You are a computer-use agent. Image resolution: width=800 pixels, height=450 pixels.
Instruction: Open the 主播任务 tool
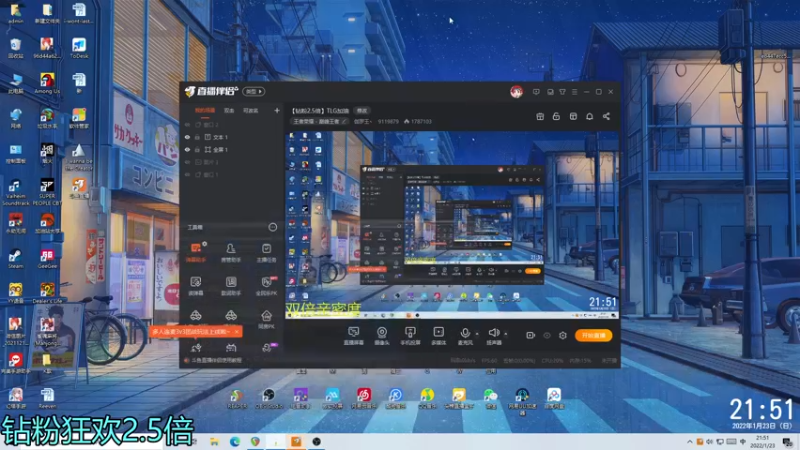pyautogui.click(x=266, y=252)
